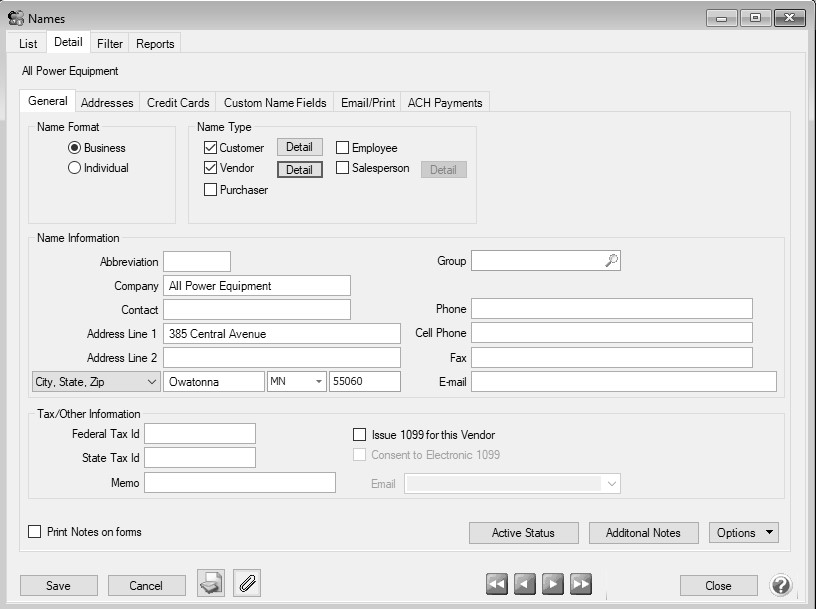The width and height of the screenshot is (816, 609).
Task: Select the Detail main tab
Action: [x=68, y=42]
